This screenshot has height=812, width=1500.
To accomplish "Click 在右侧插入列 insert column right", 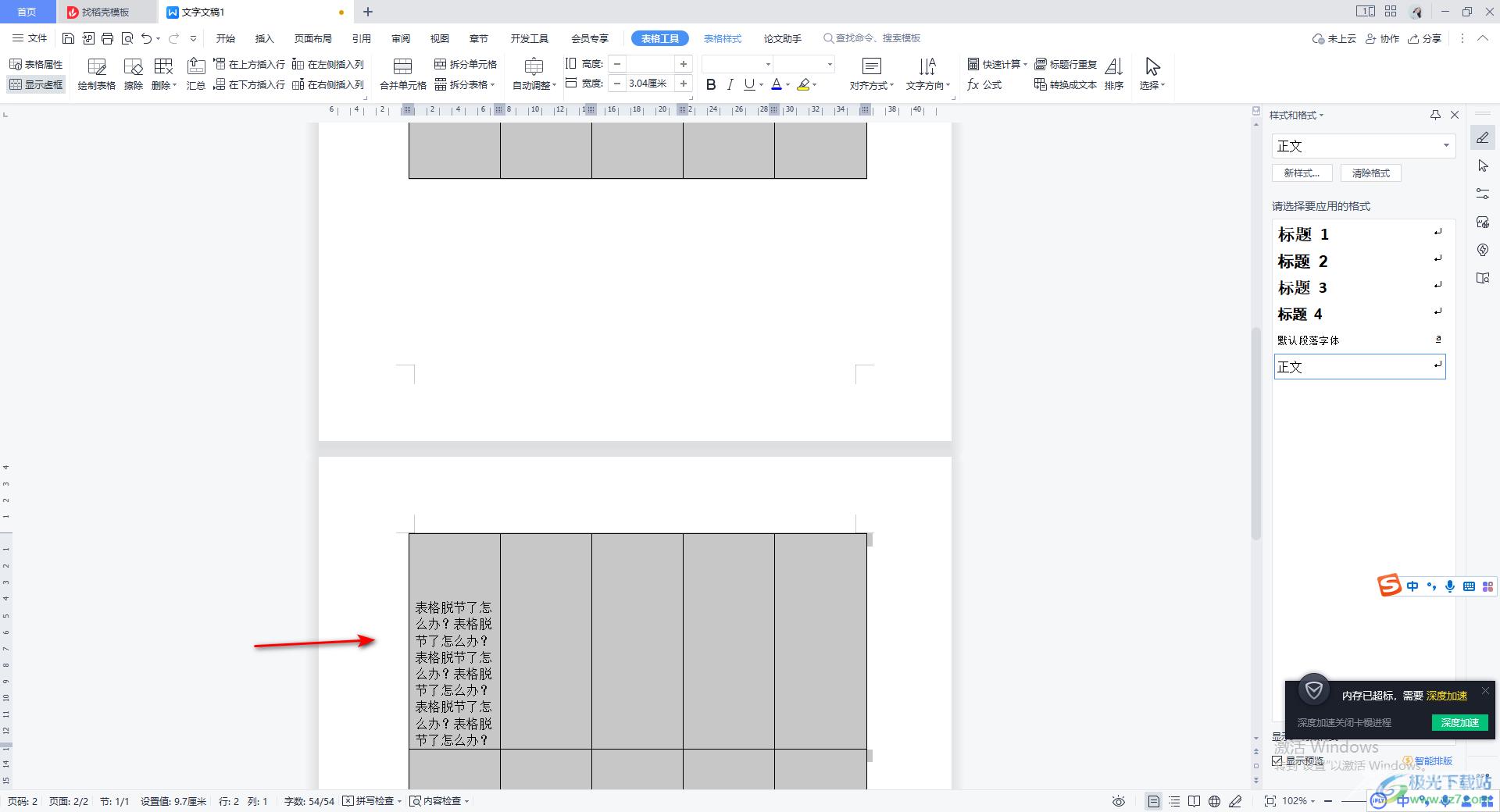I will pos(328,84).
